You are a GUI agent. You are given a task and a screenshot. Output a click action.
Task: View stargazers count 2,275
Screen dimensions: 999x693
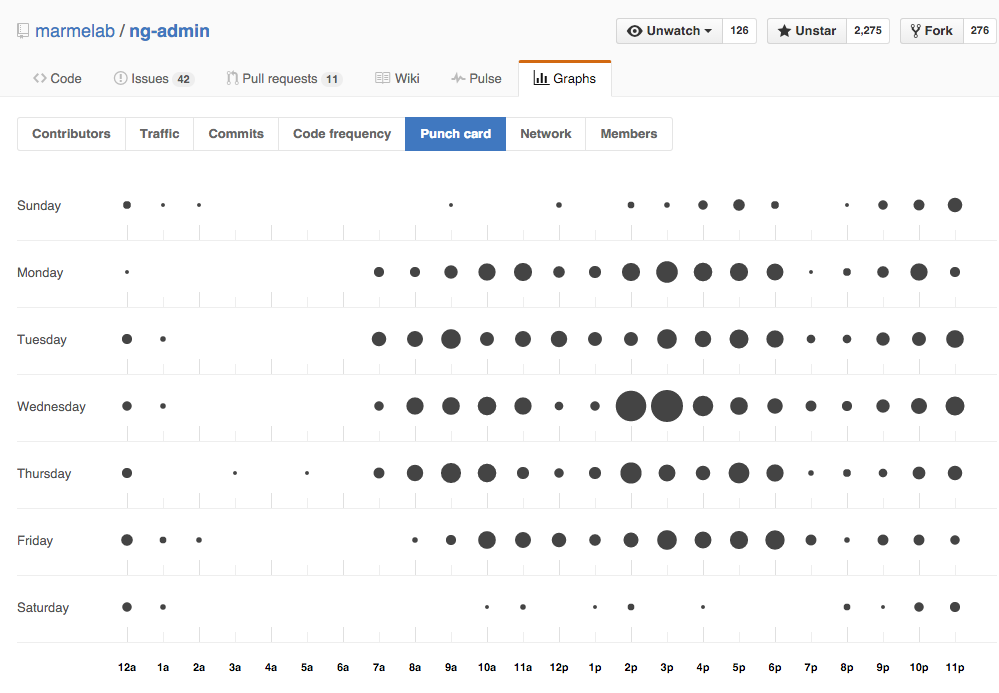click(868, 31)
